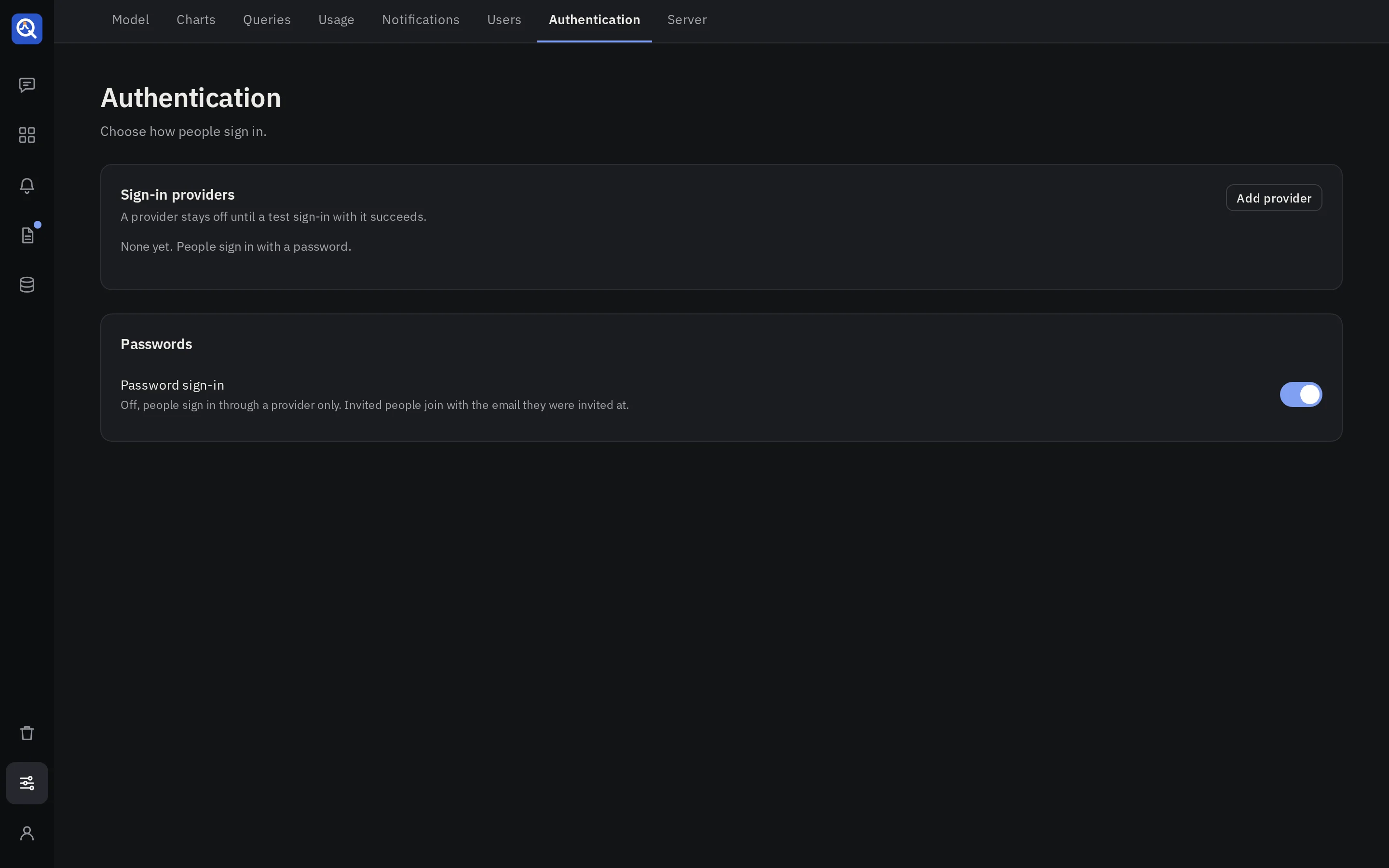
Task: Switch to the Charts tab
Action: pyautogui.click(x=196, y=20)
